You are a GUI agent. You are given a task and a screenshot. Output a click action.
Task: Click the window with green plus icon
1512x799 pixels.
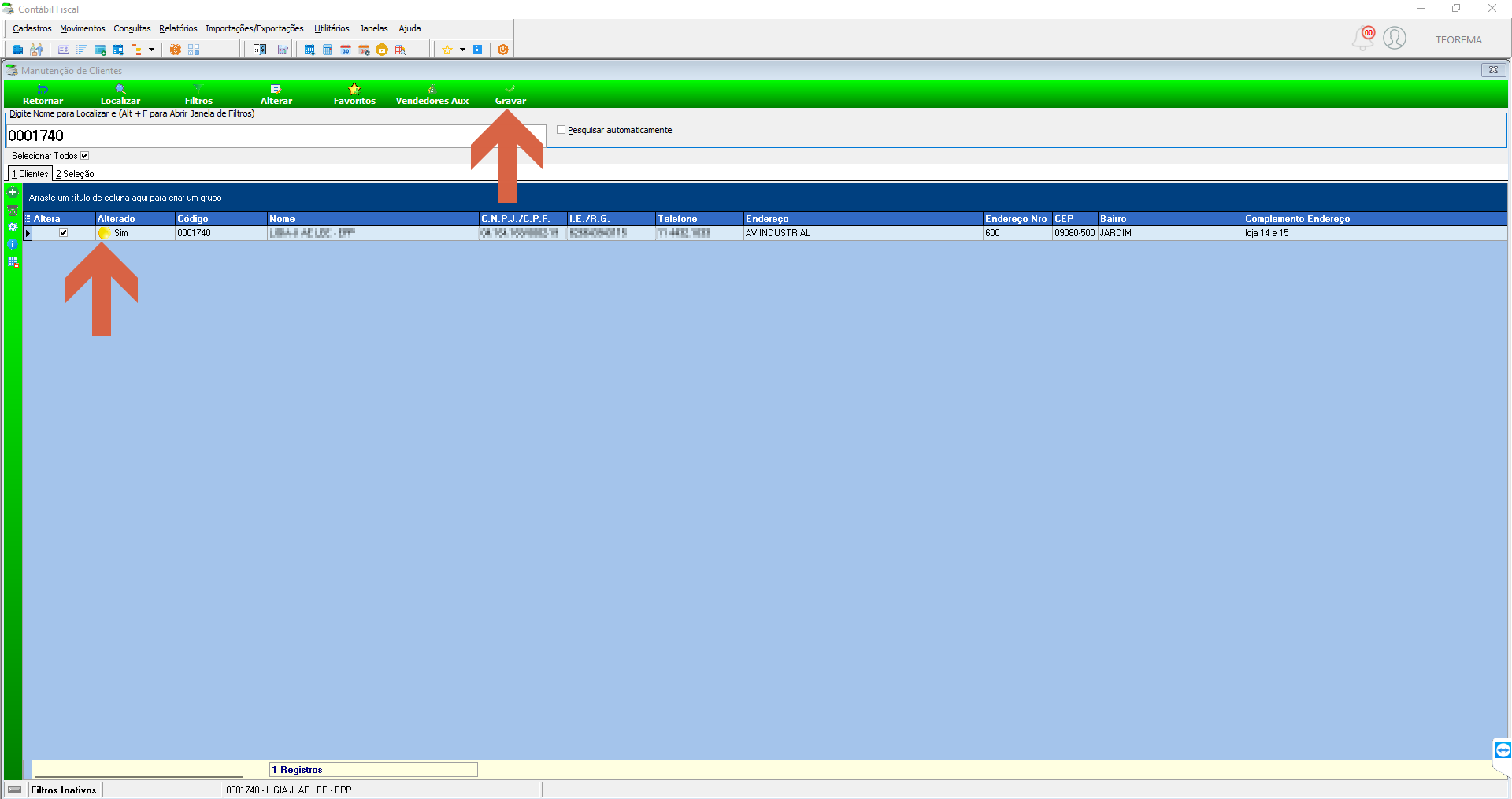coord(100,50)
